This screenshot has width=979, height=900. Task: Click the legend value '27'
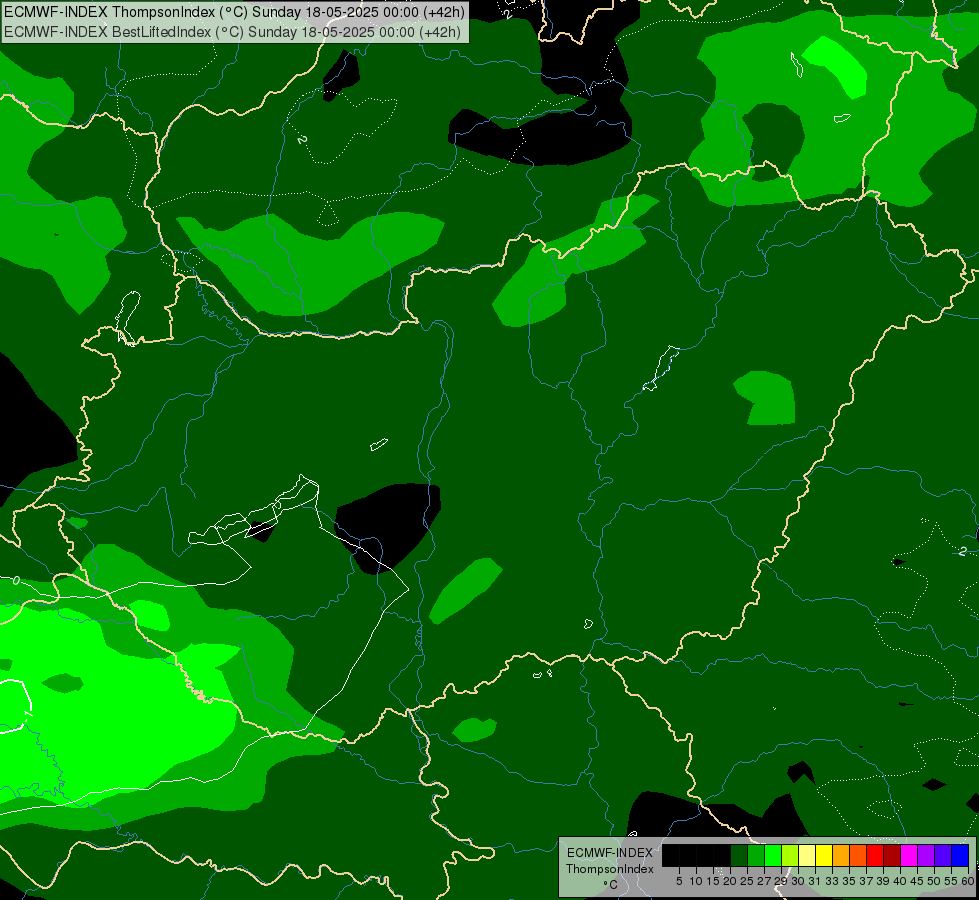click(x=764, y=881)
